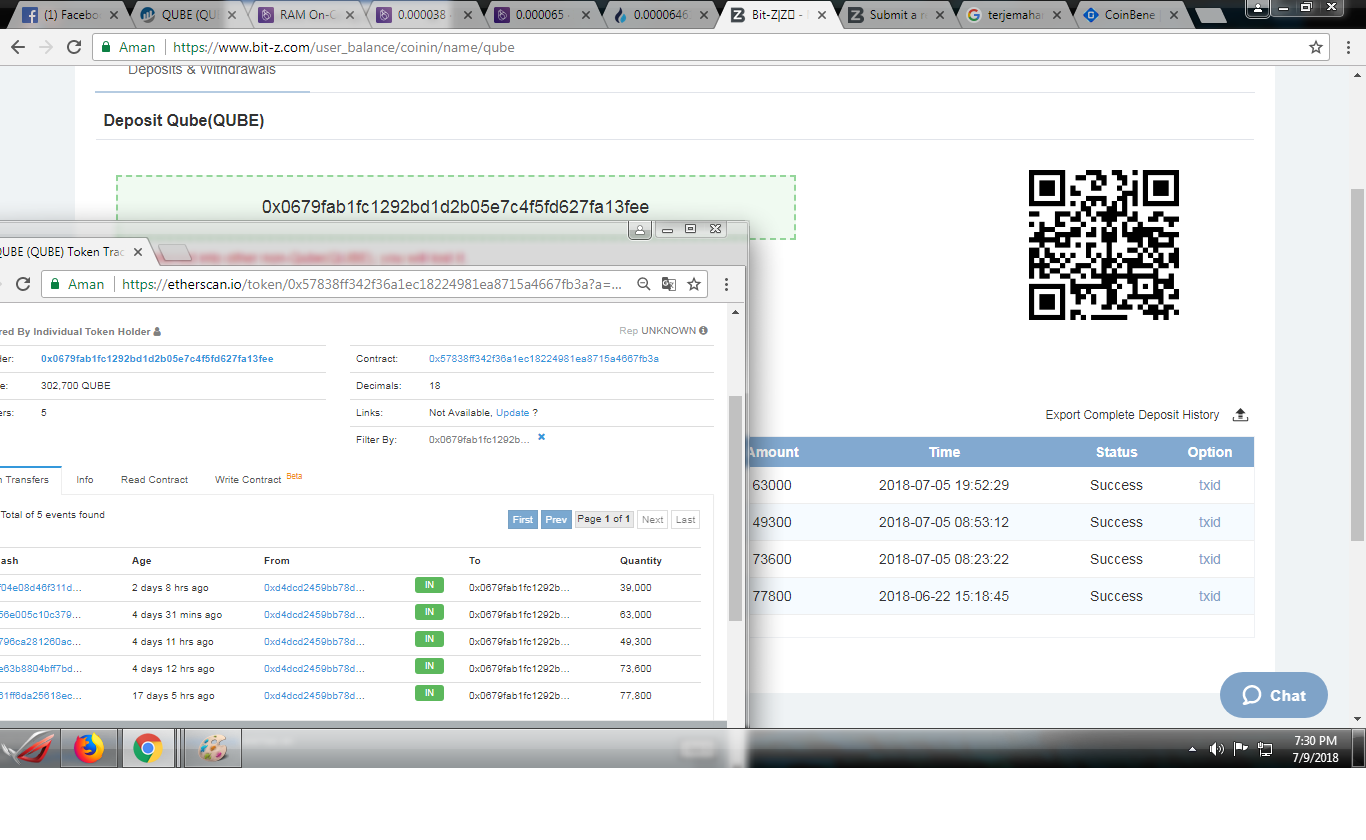Bookmark the Etherscan page with star icon

click(x=694, y=284)
